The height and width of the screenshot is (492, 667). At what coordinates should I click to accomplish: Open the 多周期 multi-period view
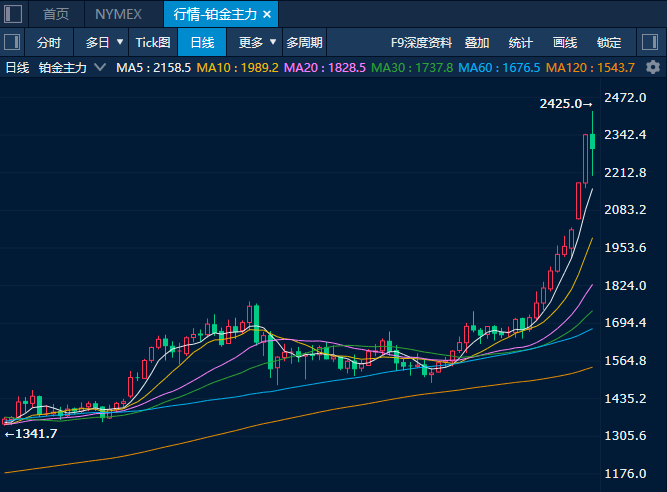305,43
